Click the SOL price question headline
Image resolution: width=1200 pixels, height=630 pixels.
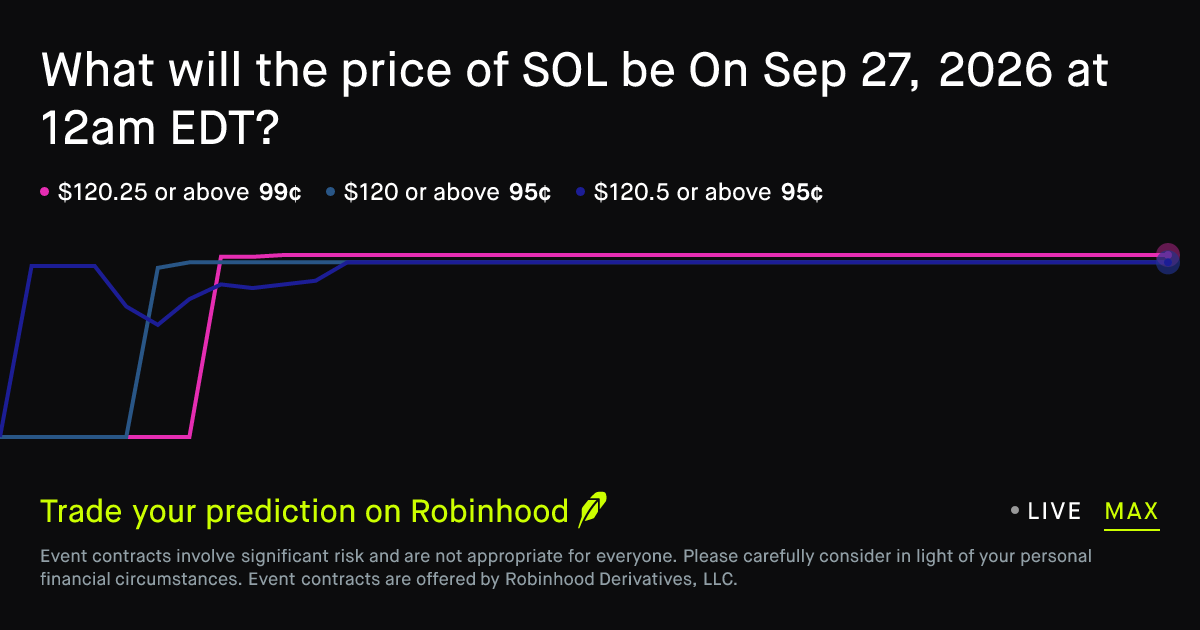[x=574, y=98]
